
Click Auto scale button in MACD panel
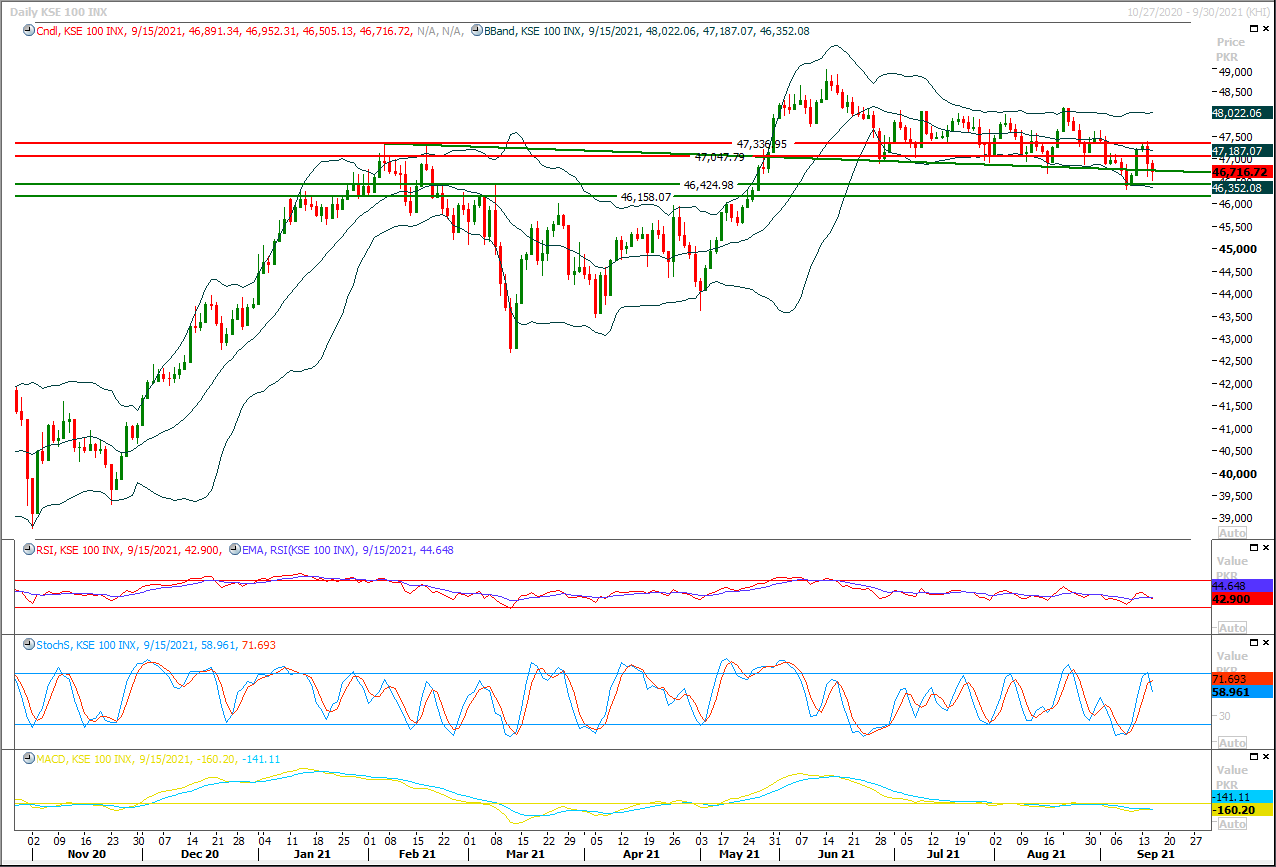(1233, 824)
